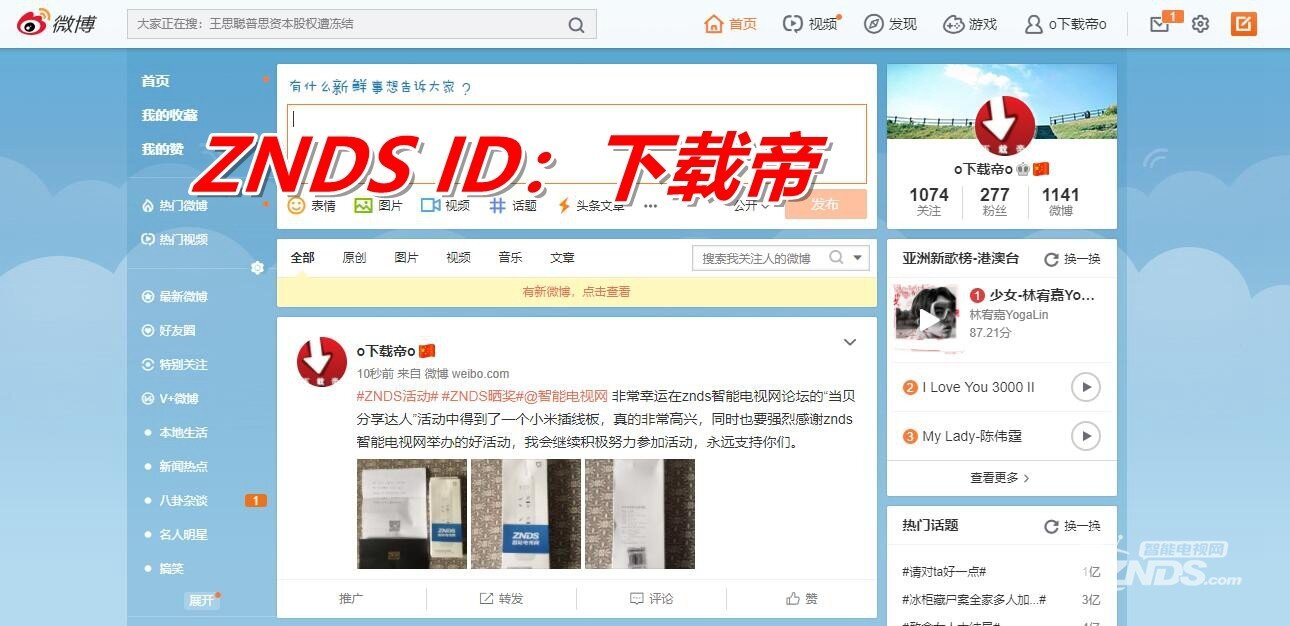Open 热门微博 in sidebar
This screenshot has width=1290, height=626.
click(175, 206)
